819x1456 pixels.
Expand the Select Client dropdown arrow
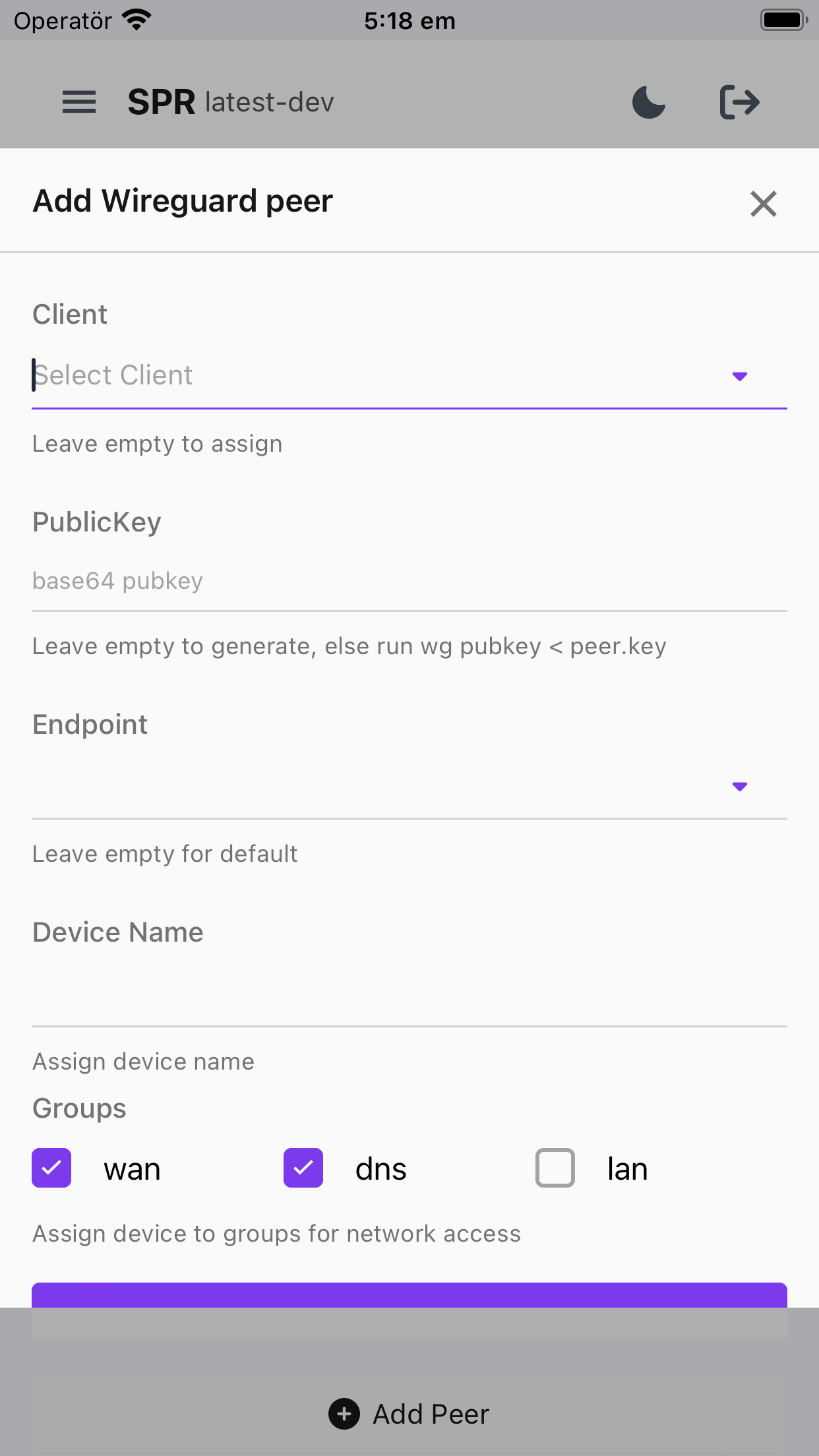(739, 377)
